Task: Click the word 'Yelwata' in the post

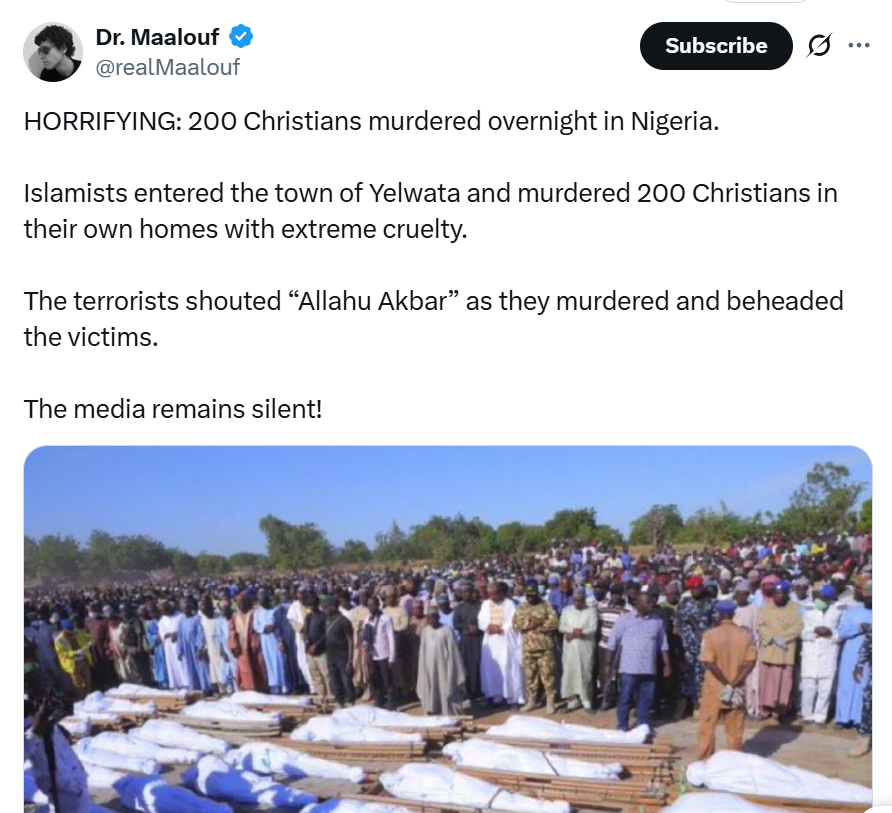Action: pyautogui.click(x=414, y=193)
